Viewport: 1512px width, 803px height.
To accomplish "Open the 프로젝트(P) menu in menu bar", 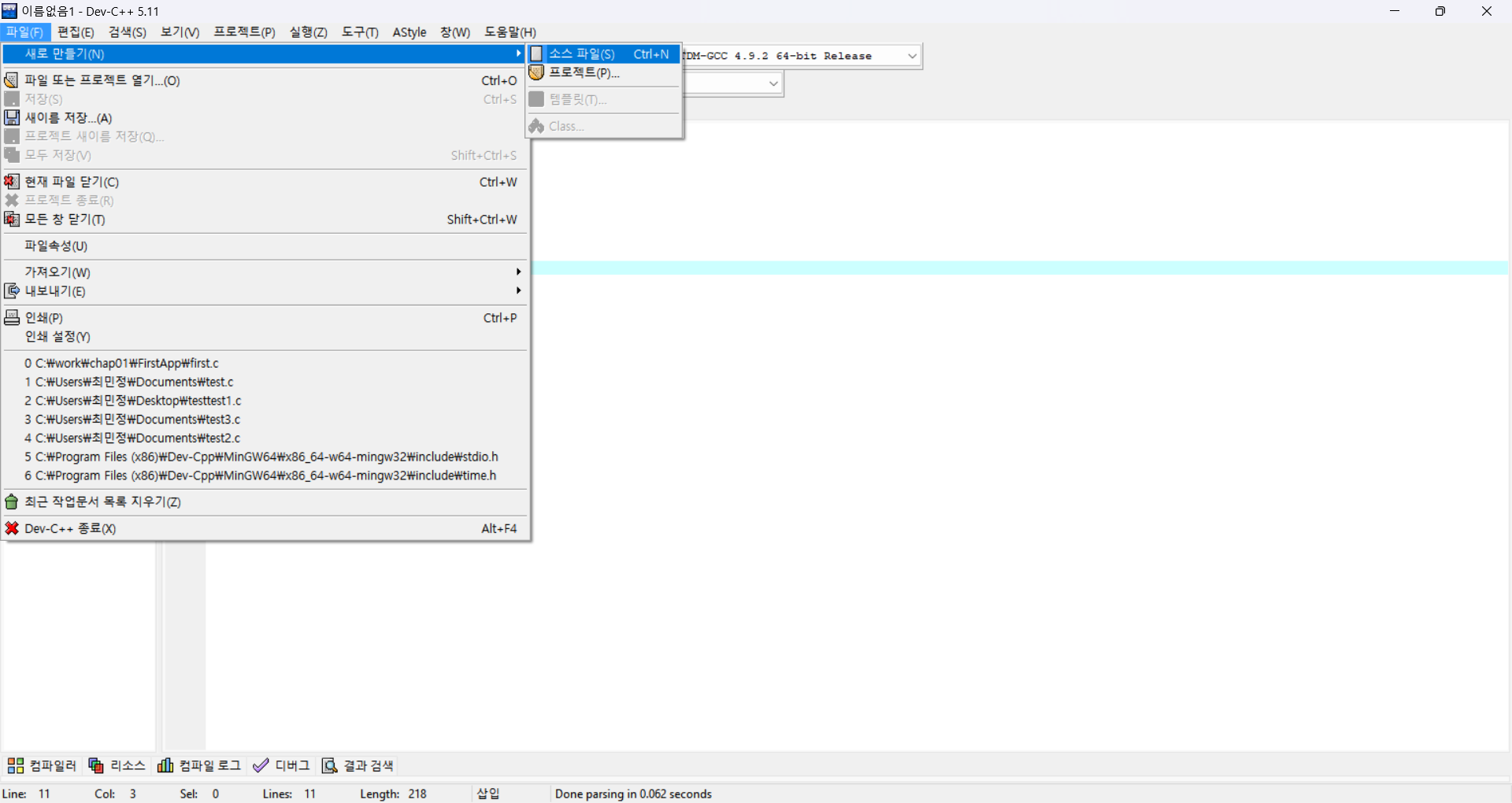I will 244,32.
